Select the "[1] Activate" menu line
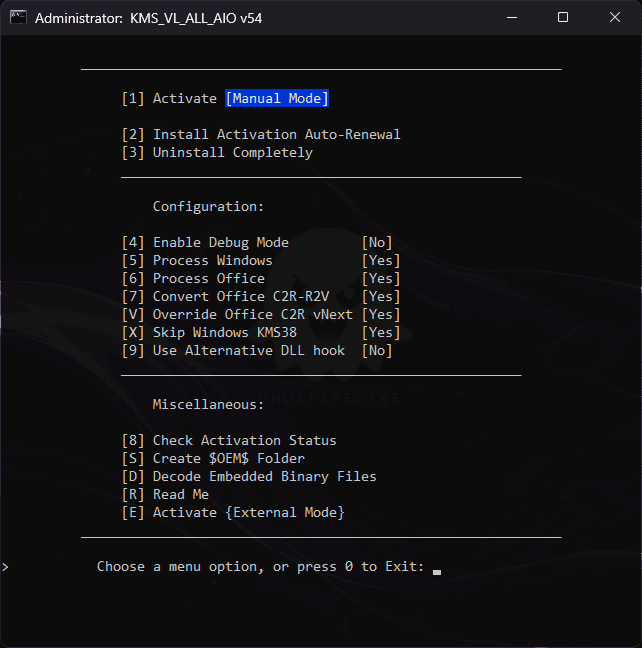 [225, 98]
